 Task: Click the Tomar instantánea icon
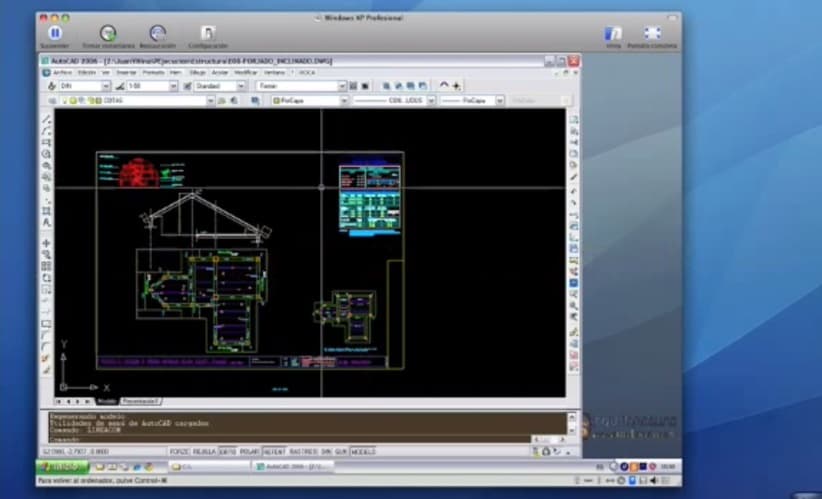(x=108, y=33)
